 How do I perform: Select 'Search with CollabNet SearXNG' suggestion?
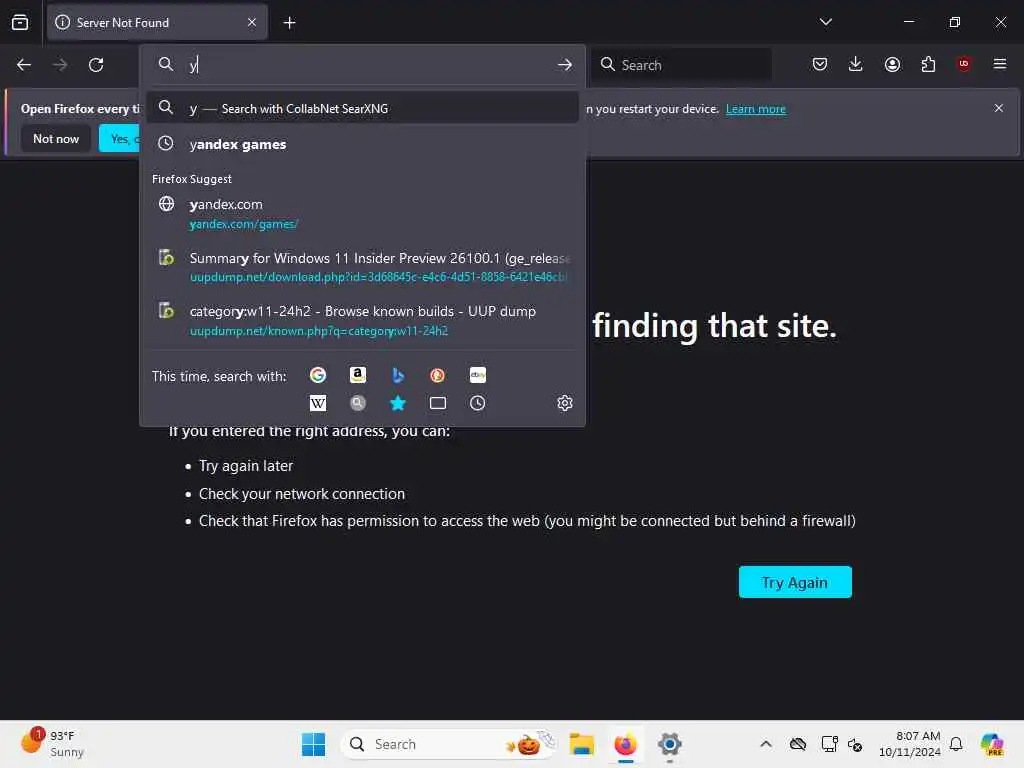(x=362, y=108)
